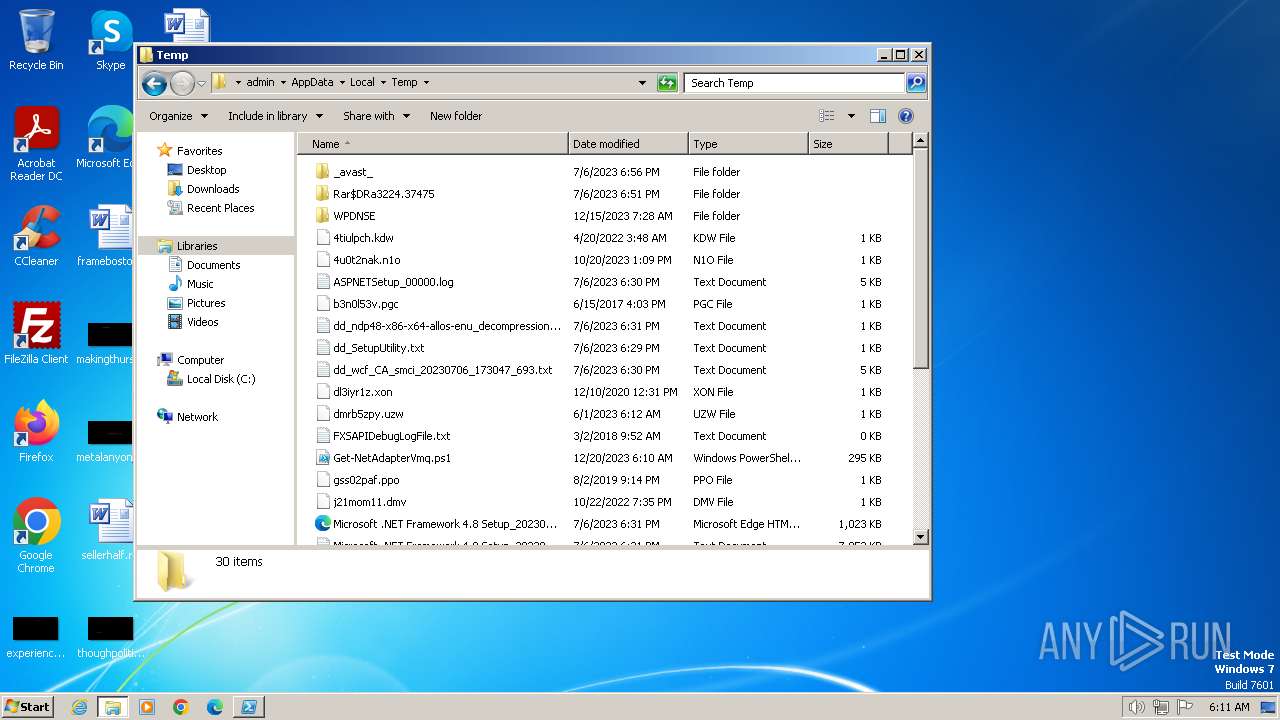Select FXSAPIDebugLogFile.txt
1280x720 pixels.
click(x=391, y=436)
